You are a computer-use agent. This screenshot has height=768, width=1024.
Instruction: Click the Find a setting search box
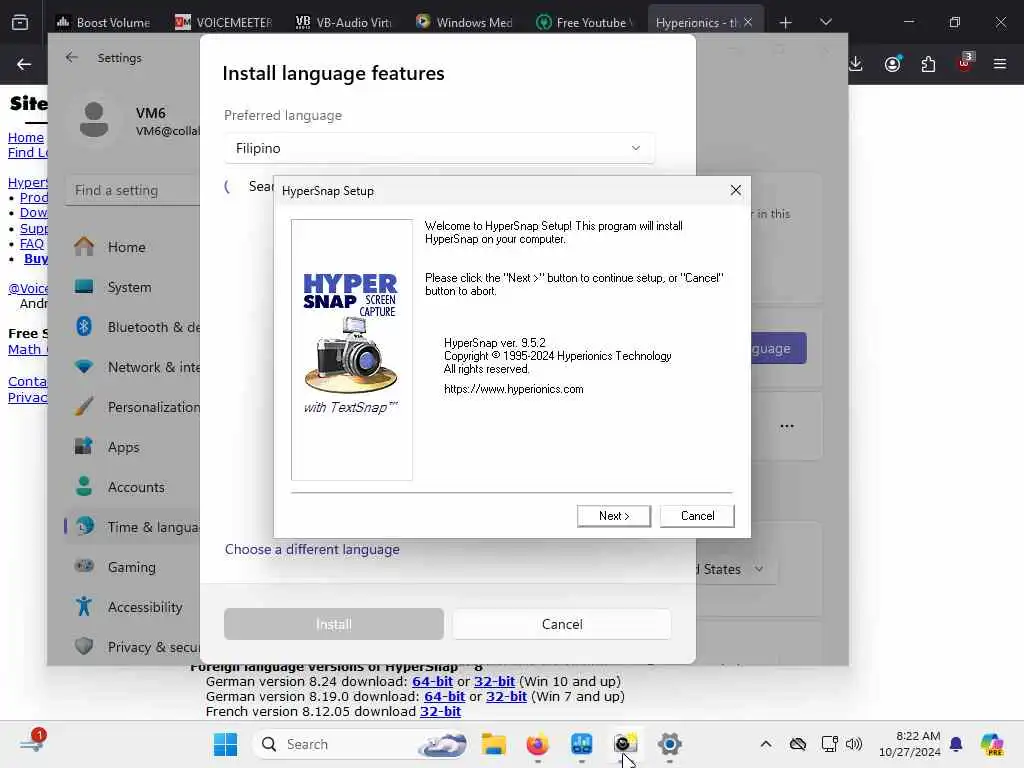133,191
